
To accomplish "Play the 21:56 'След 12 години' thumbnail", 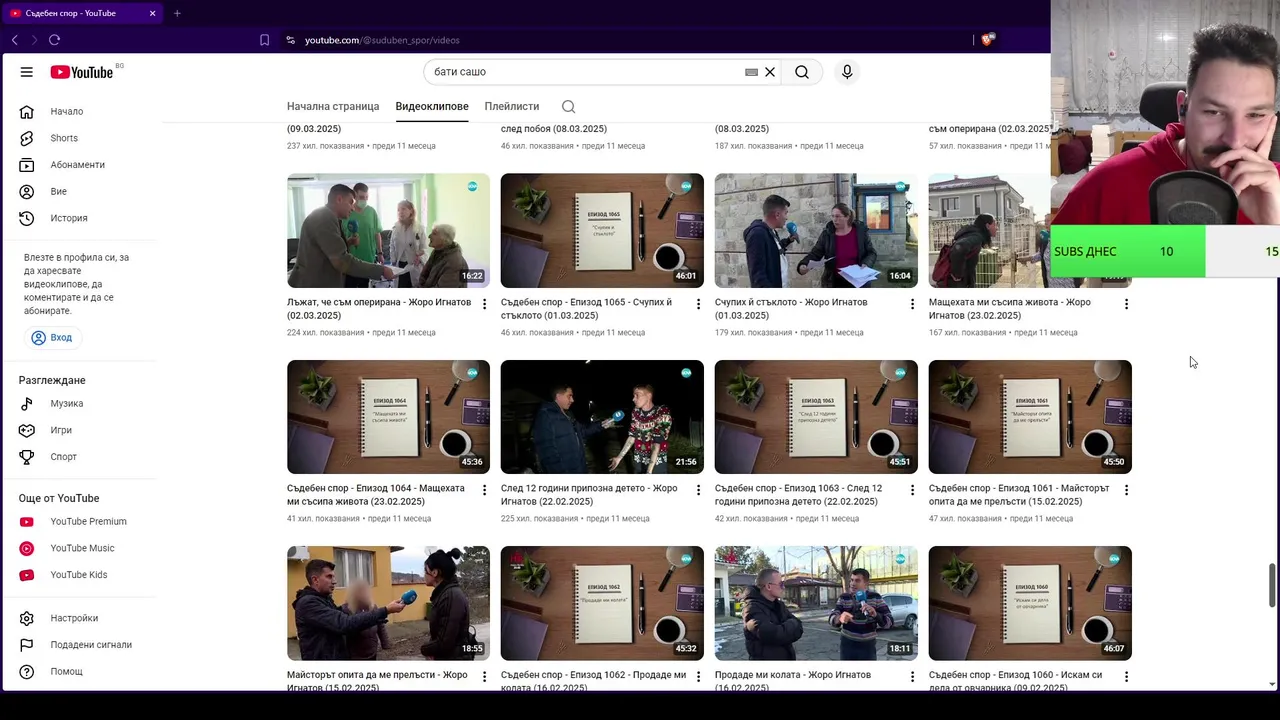I will click(x=602, y=417).
